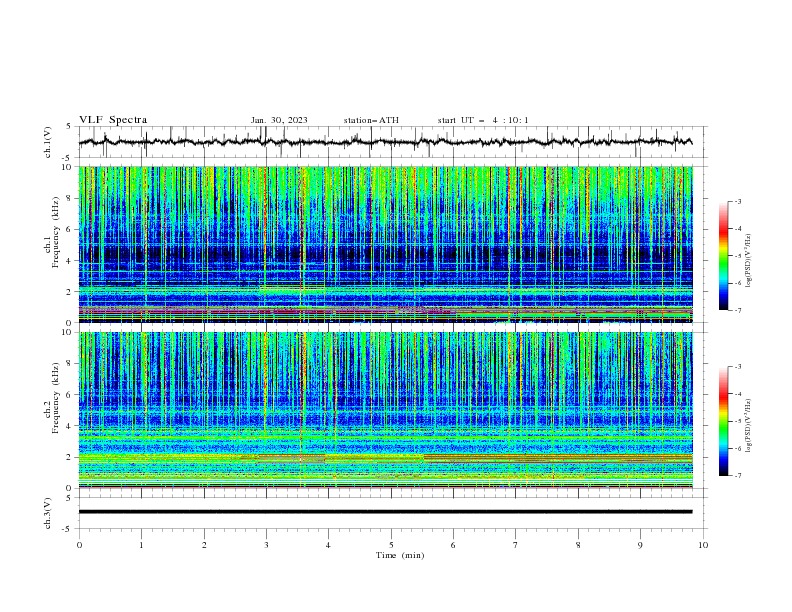Image resolution: width=792 pixels, height=612 pixels.
Task: Click the "ch.3(V)" axis label
Action: 48,513
